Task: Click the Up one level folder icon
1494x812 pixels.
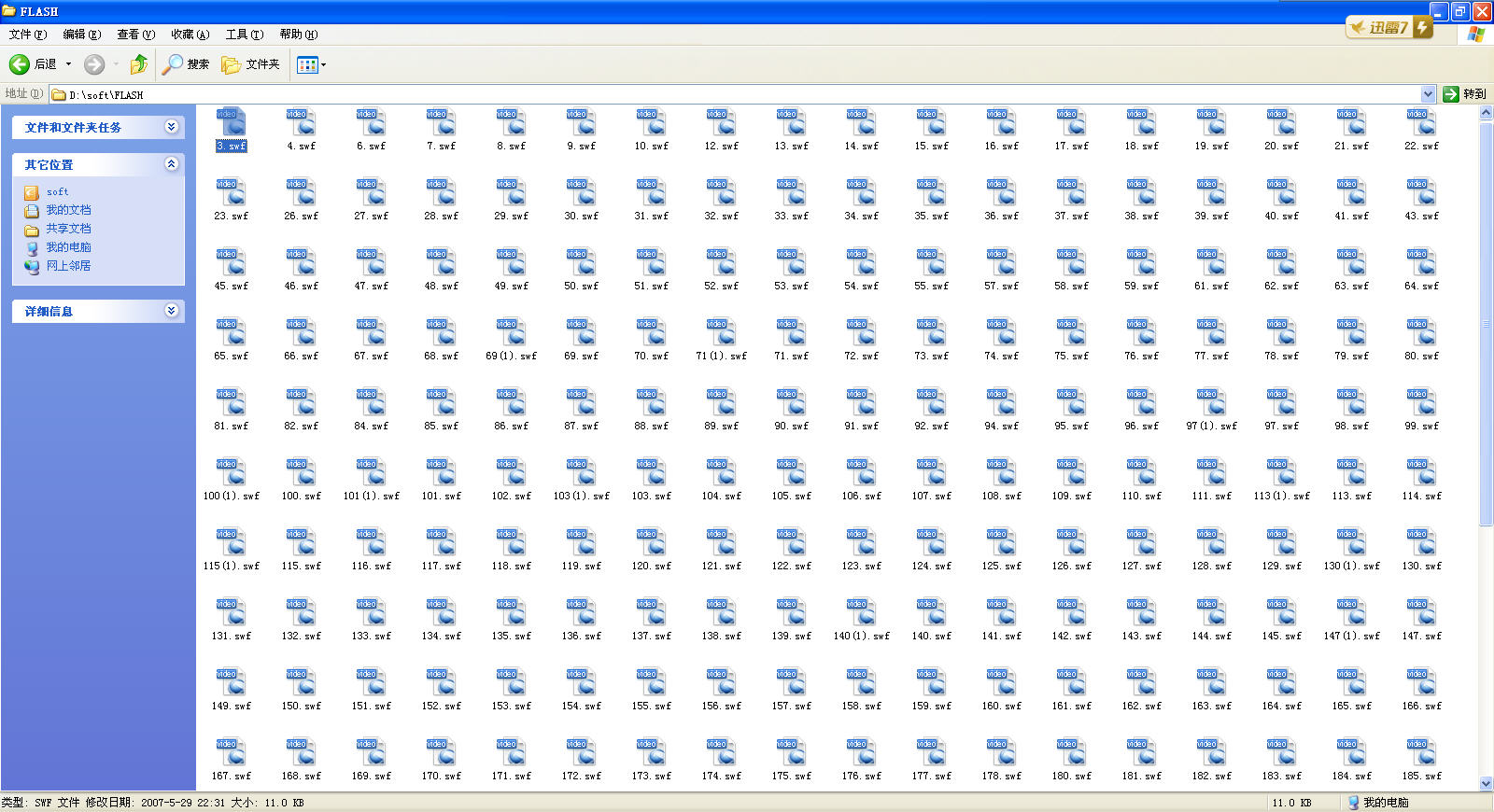Action: pyautogui.click(x=138, y=64)
